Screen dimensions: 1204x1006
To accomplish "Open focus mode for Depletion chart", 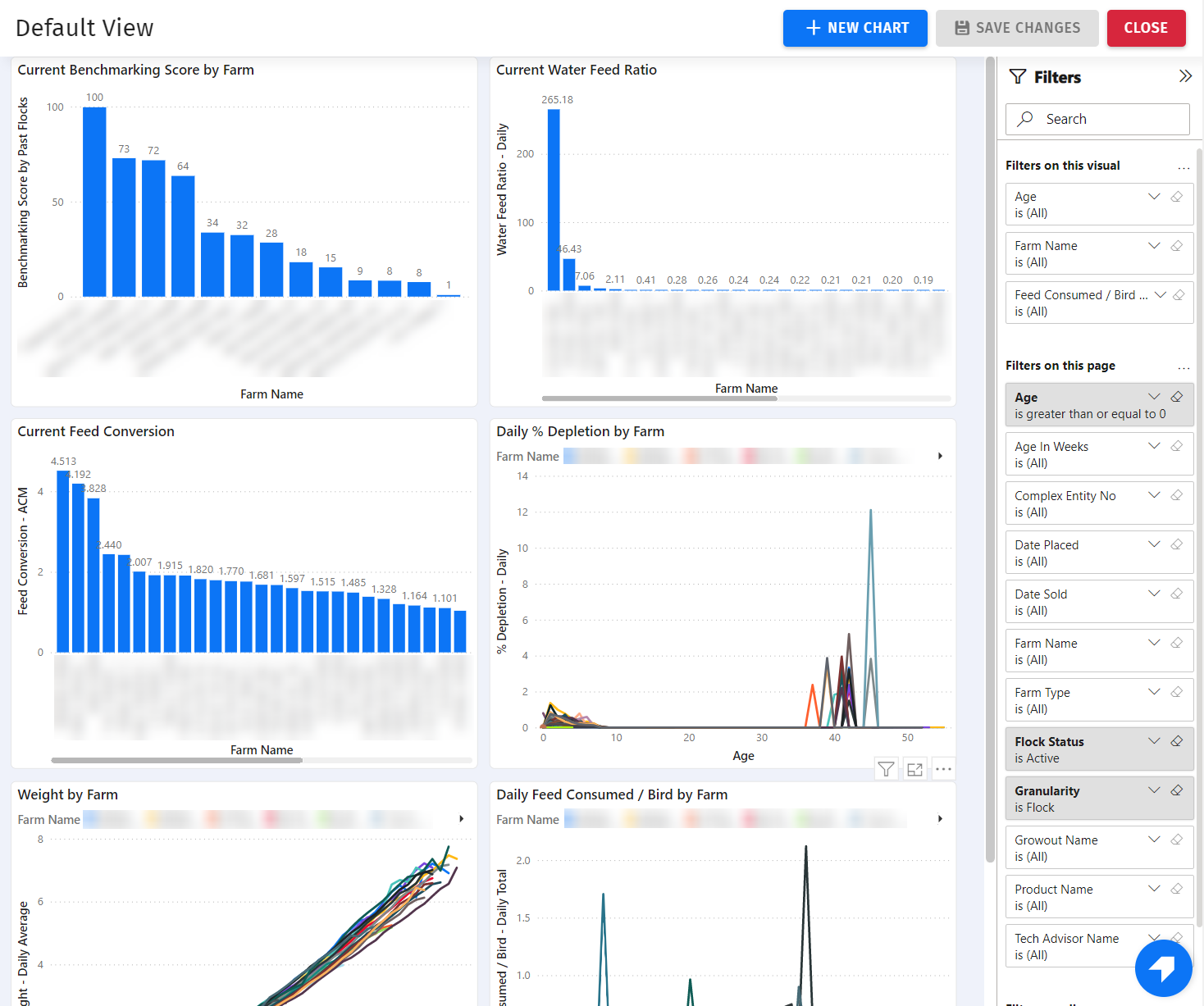I will click(915, 769).
